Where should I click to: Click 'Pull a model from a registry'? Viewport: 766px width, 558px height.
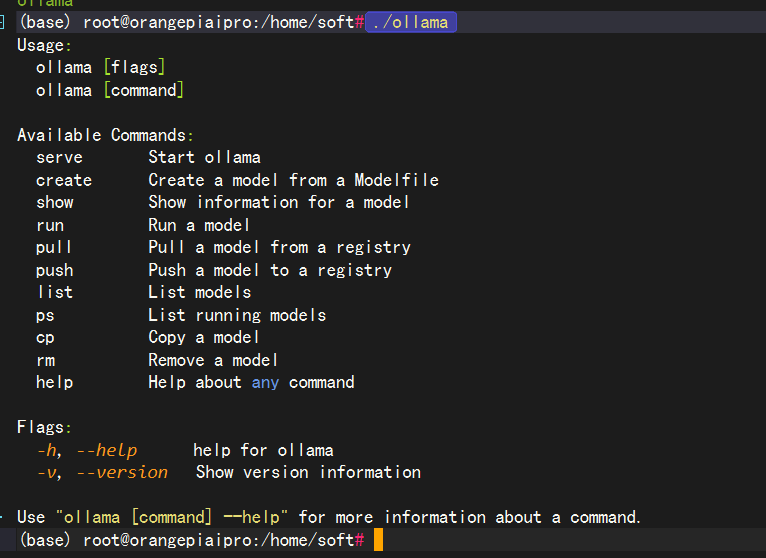[279, 247]
